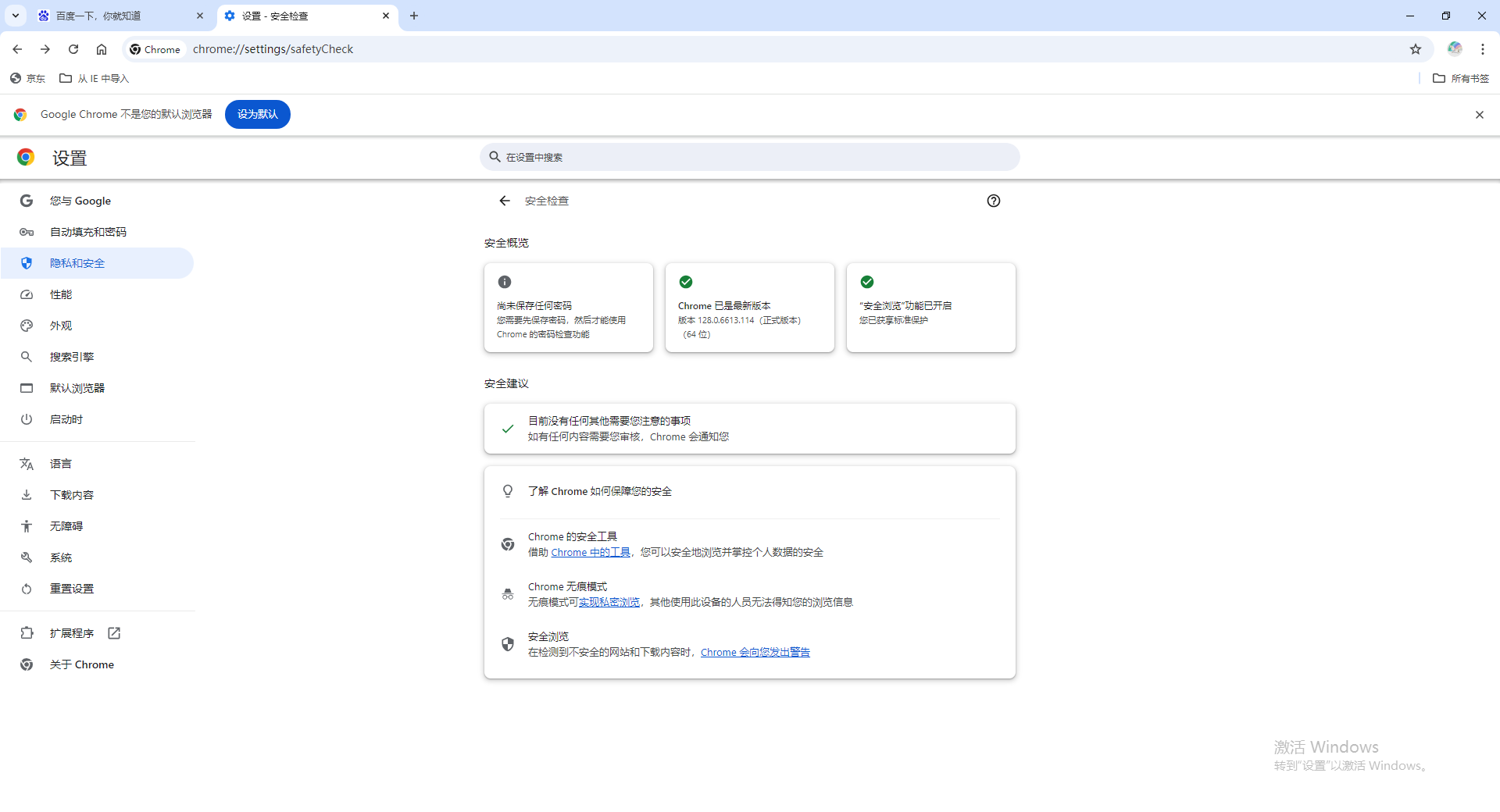Open 默认浏览器 settings section
1500x812 pixels.
pyautogui.click(x=97, y=388)
